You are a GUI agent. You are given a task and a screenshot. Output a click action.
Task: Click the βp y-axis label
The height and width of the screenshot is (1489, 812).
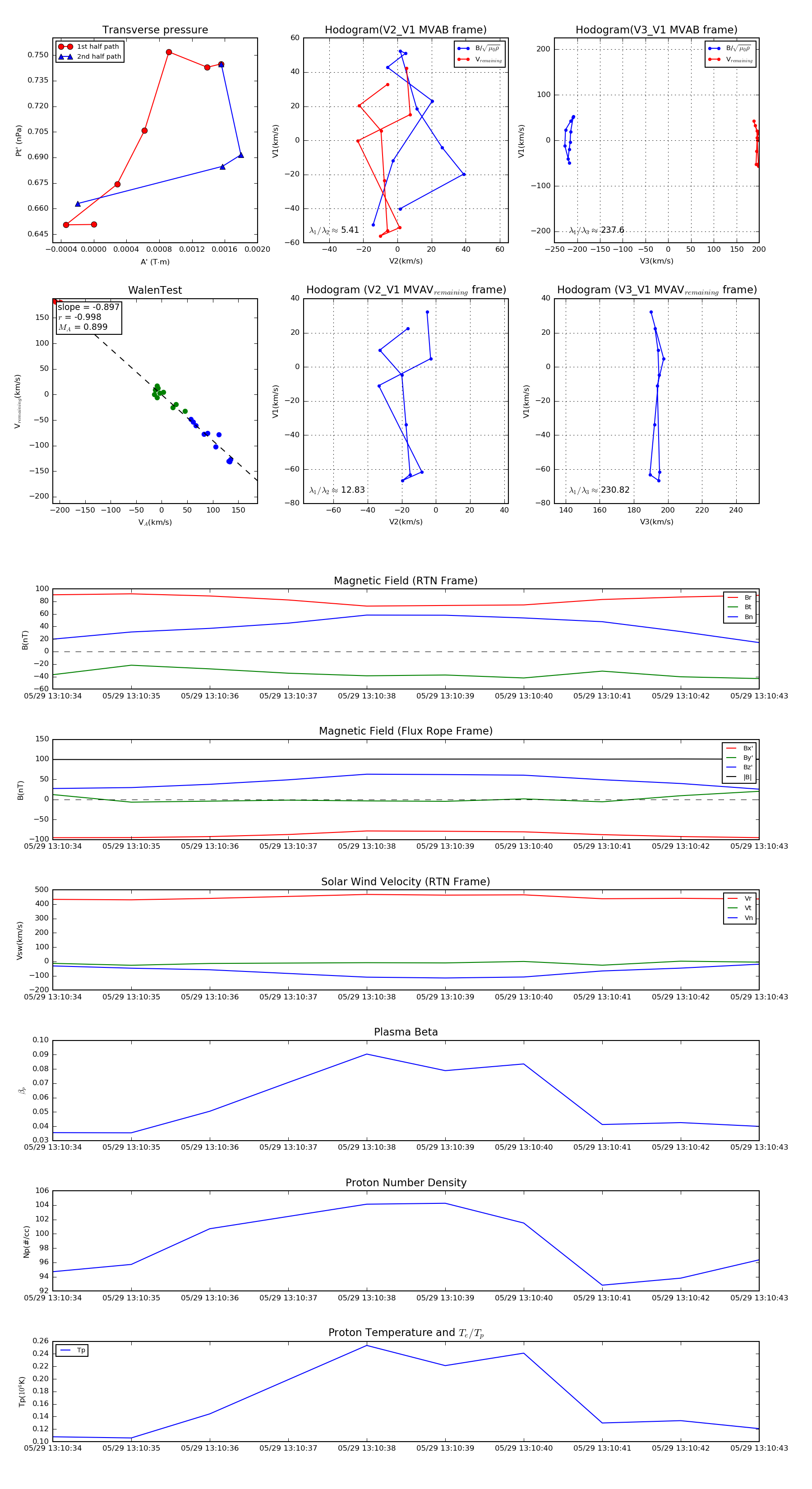tap(22, 1090)
